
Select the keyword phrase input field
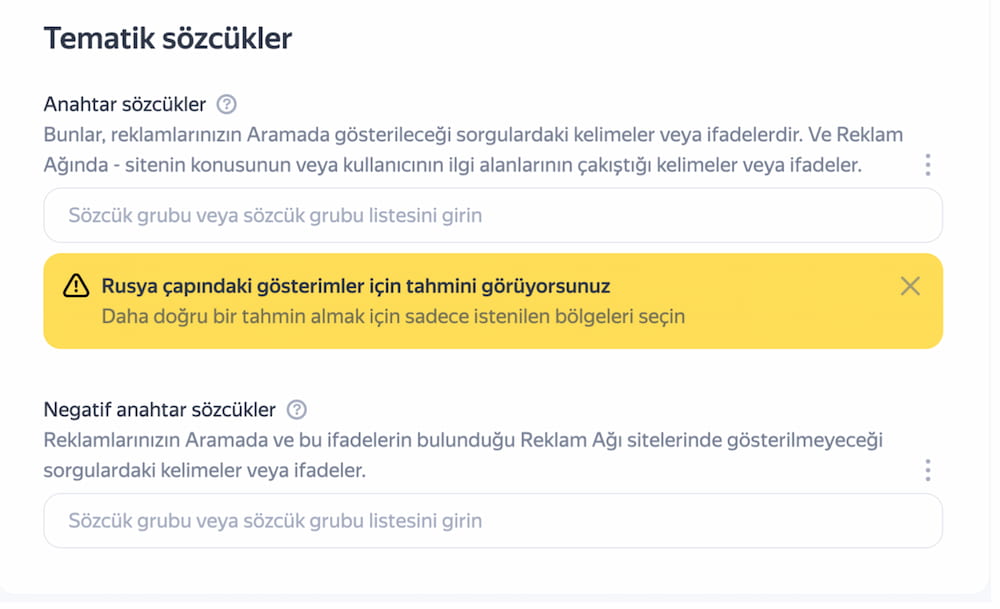[493, 215]
